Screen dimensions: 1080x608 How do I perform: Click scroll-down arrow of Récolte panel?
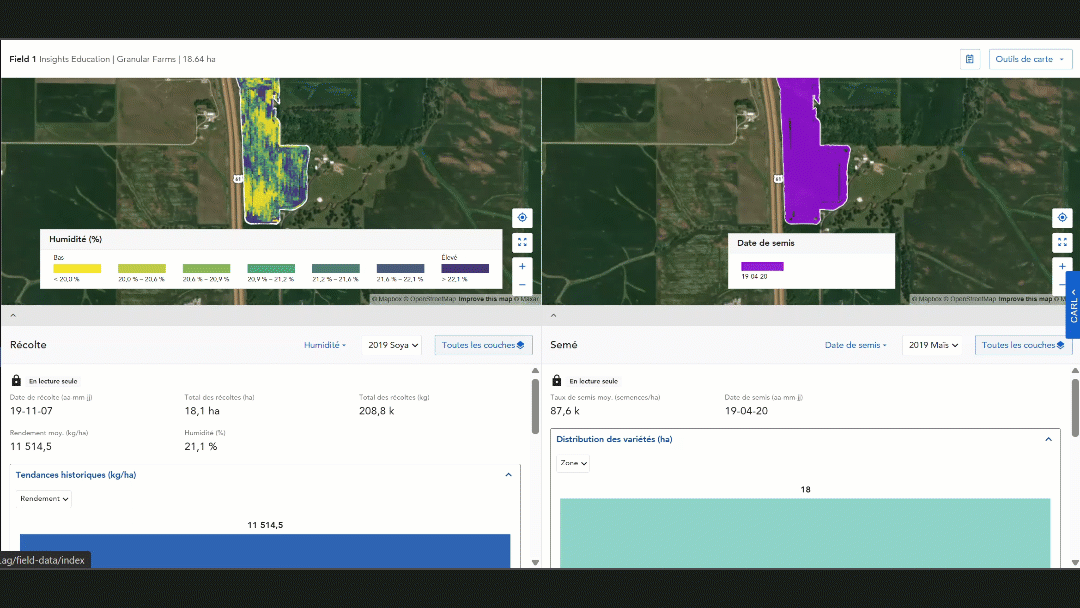pos(535,563)
